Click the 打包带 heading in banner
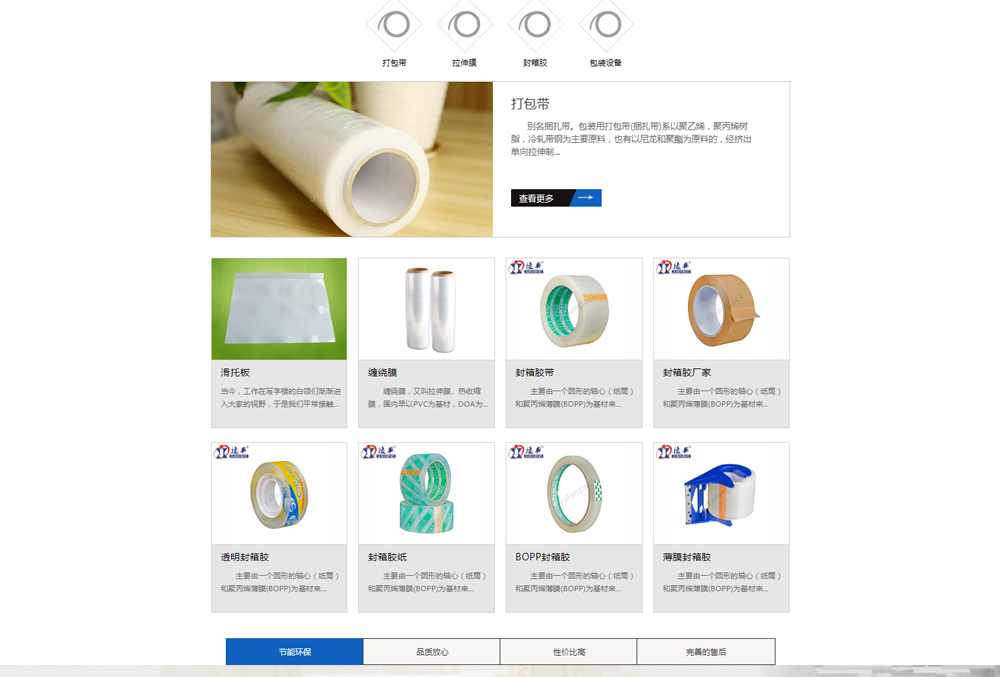This screenshot has width=1000, height=677. [530, 104]
